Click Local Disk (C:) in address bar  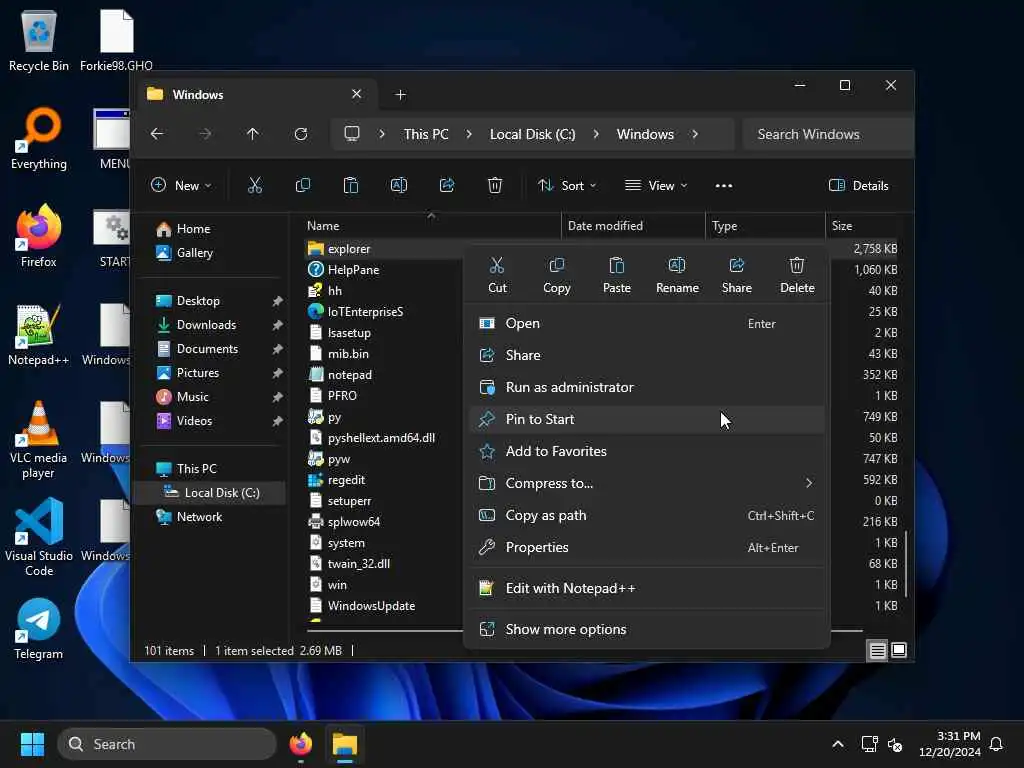[532, 134]
